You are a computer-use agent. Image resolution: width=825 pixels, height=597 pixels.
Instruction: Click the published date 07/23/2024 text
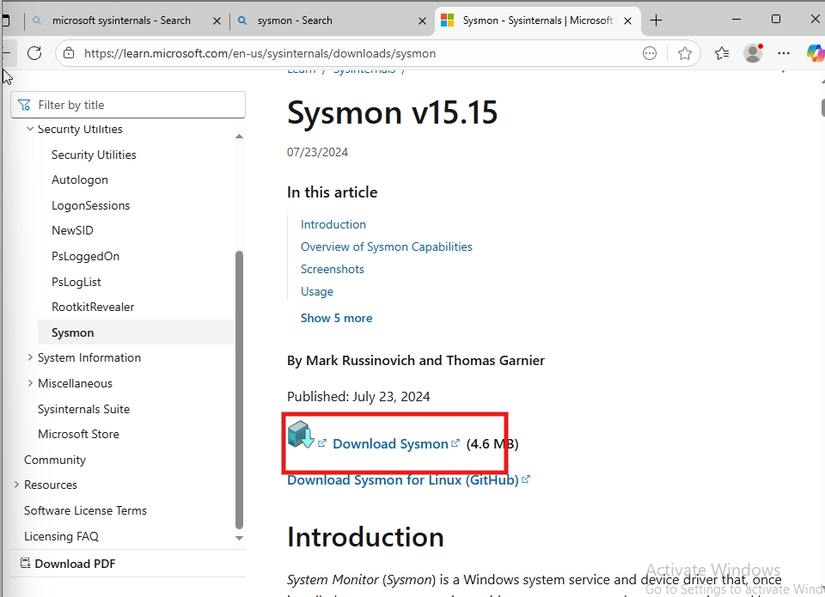pyautogui.click(x=317, y=152)
